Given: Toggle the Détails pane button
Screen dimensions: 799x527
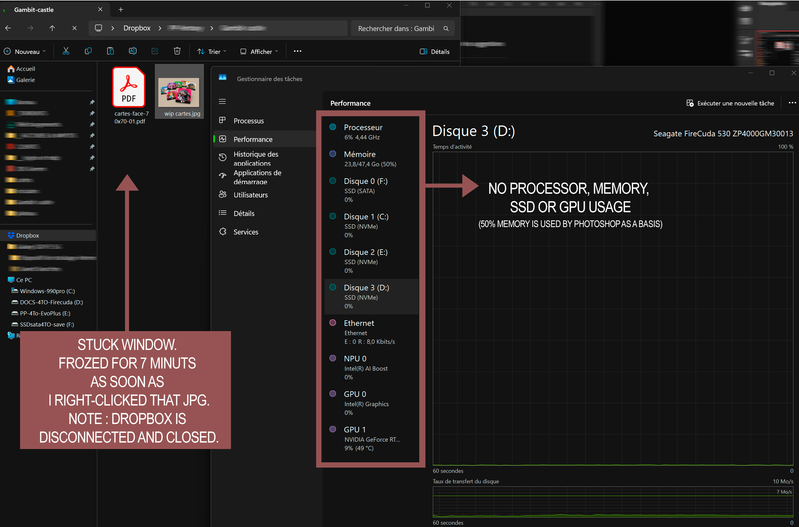Looking at the screenshot, I should click(x=433, y=51).
